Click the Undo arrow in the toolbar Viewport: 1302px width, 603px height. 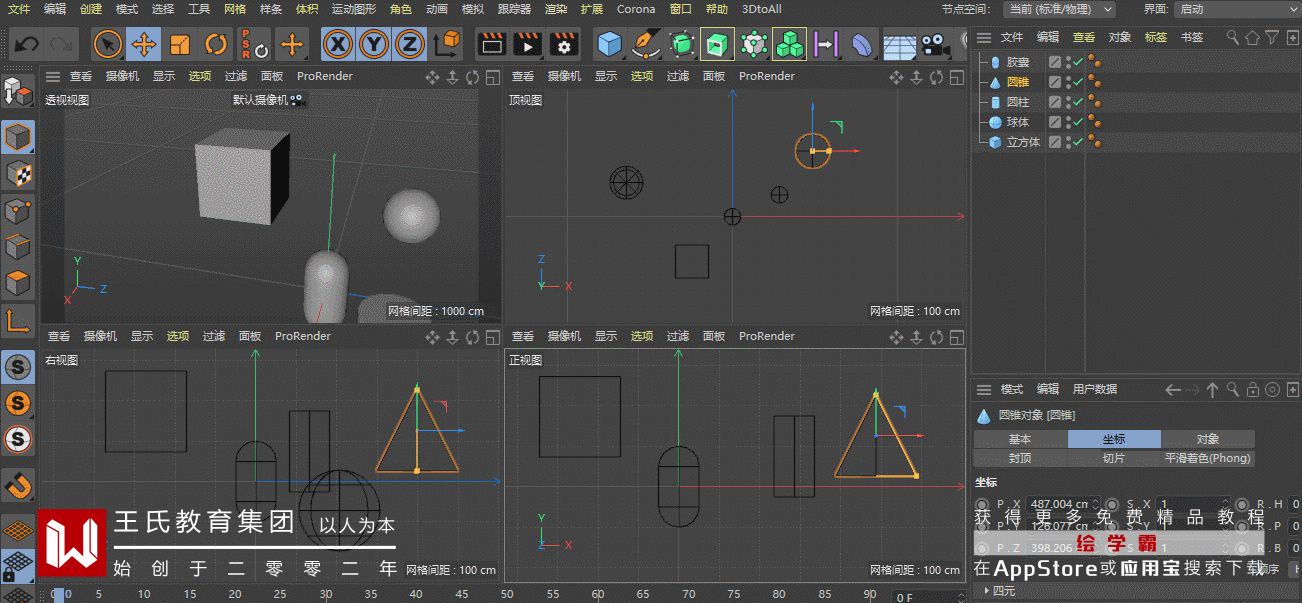coord(27,45)
